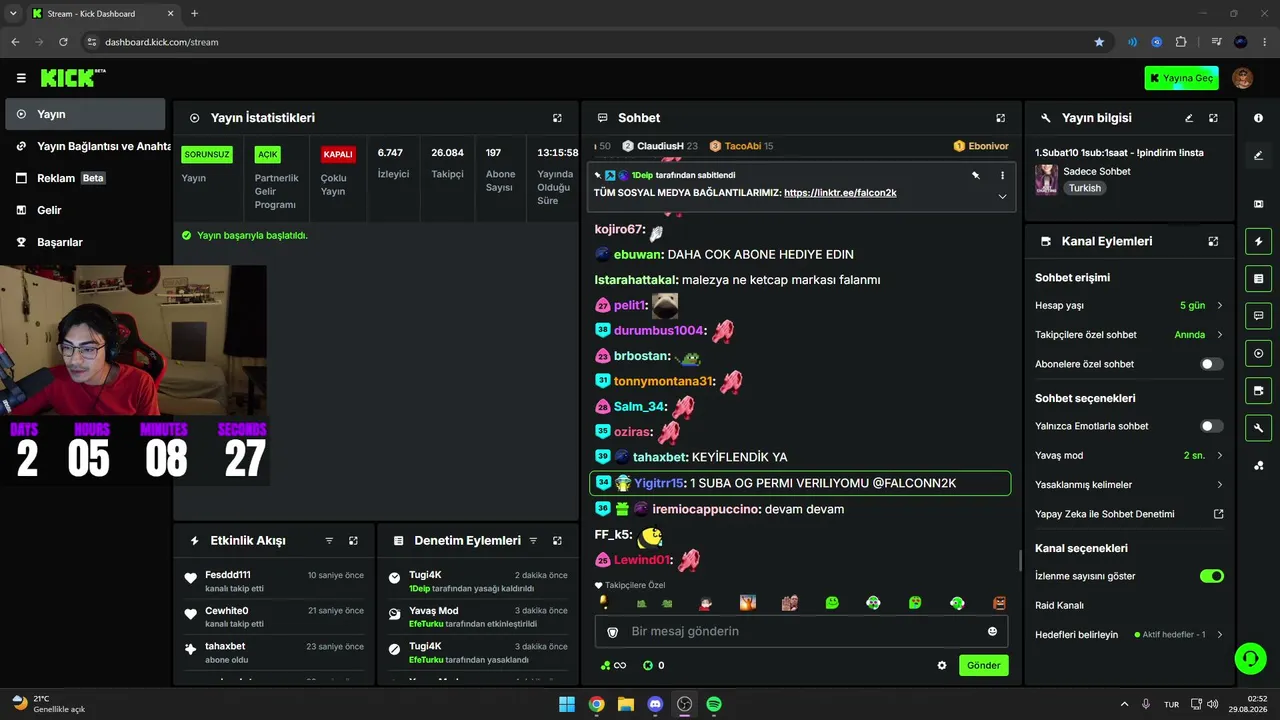1280x720 pixels.
Task: Open the green headset support button
Action: (x=1250, y=658)
